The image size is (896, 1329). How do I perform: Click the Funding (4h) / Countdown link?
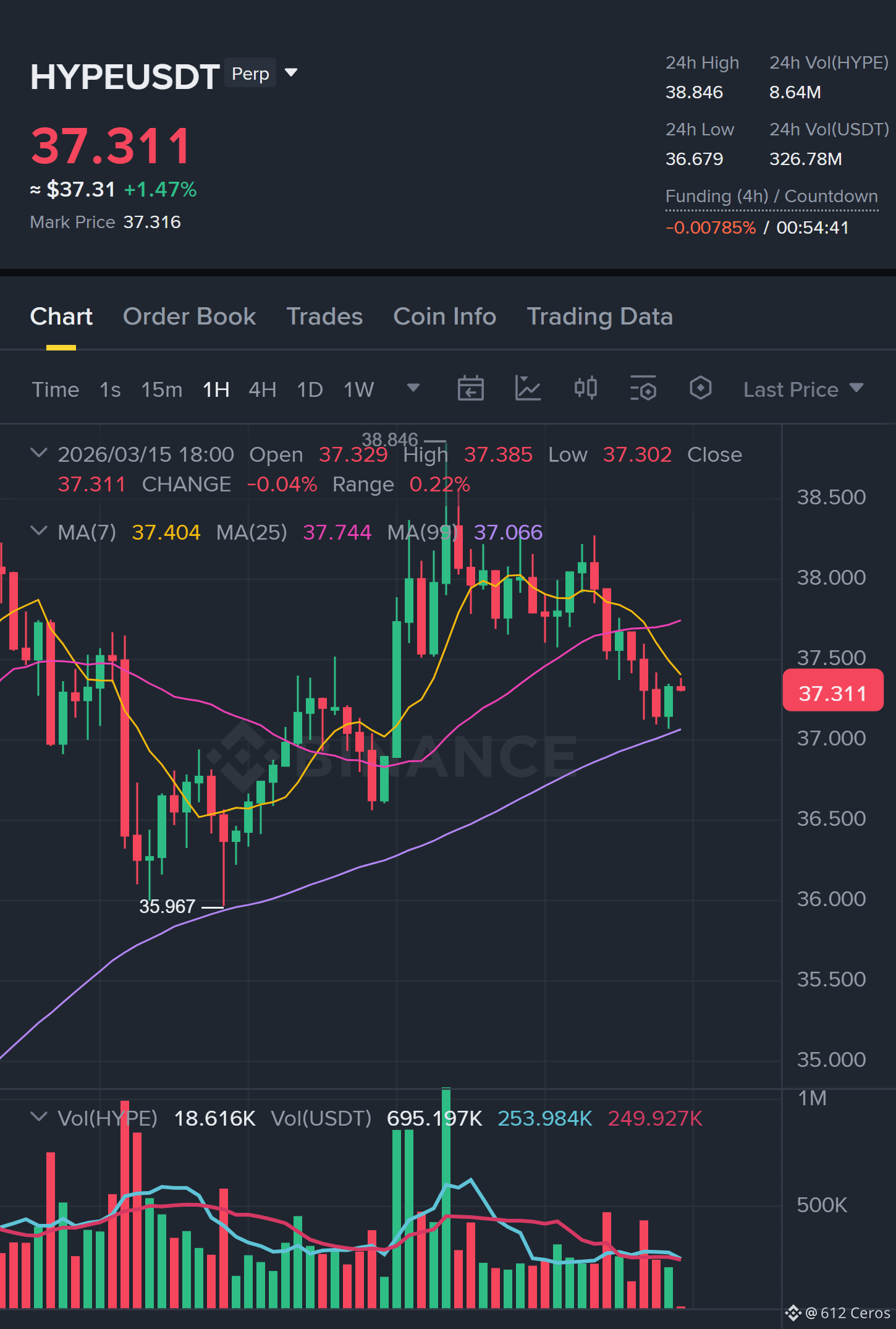click(771, 197)
